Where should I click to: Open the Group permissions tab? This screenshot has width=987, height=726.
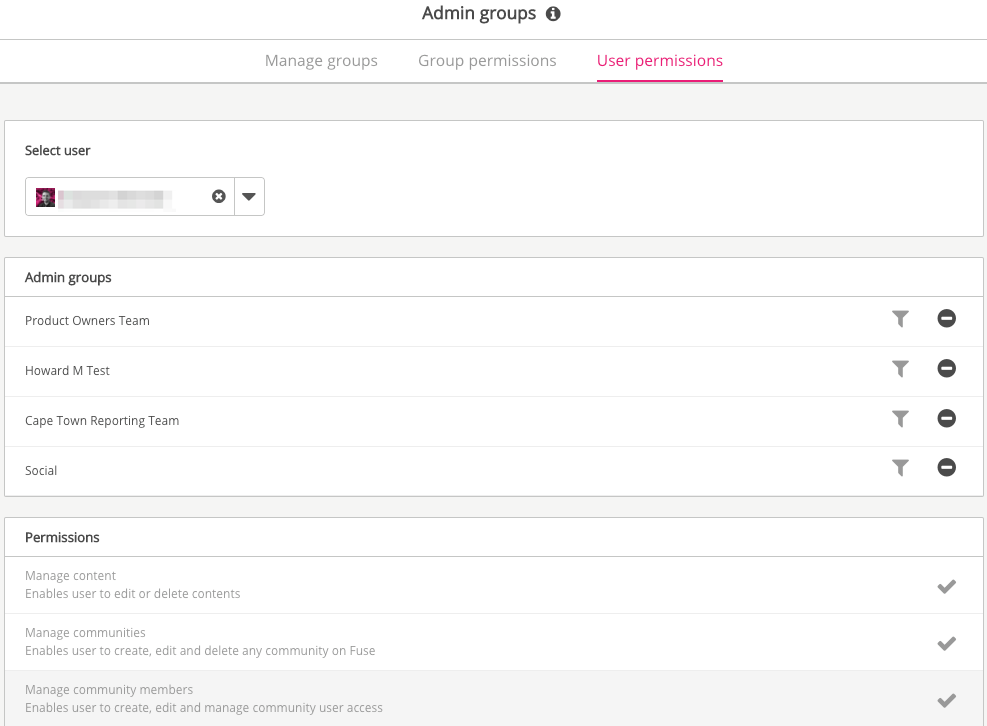[487, 61]
